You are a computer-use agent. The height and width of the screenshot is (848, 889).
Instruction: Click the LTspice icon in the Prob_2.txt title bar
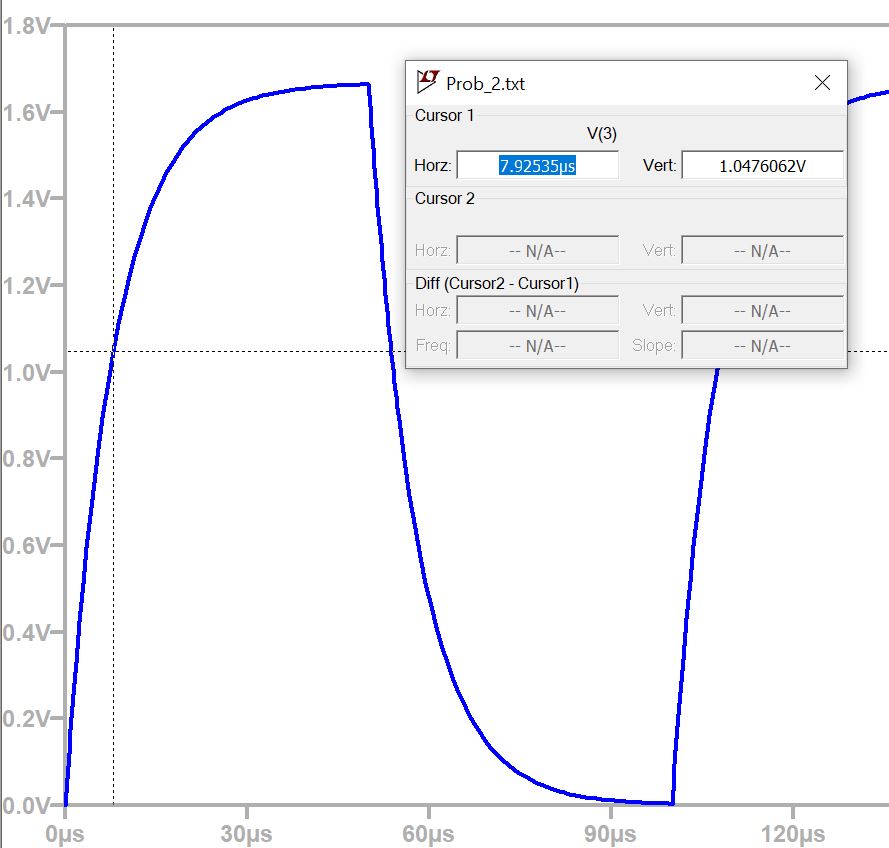pos(428,82)
